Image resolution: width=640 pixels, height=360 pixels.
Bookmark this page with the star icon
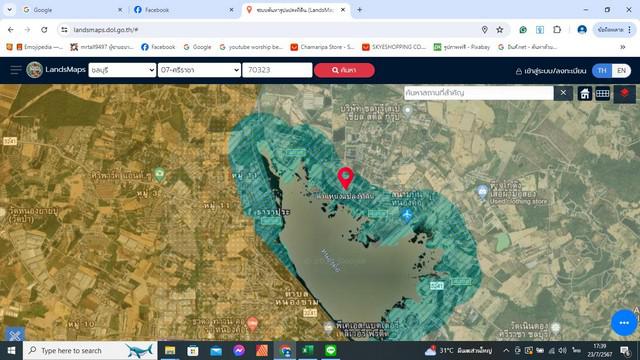(x=500, y=30)
